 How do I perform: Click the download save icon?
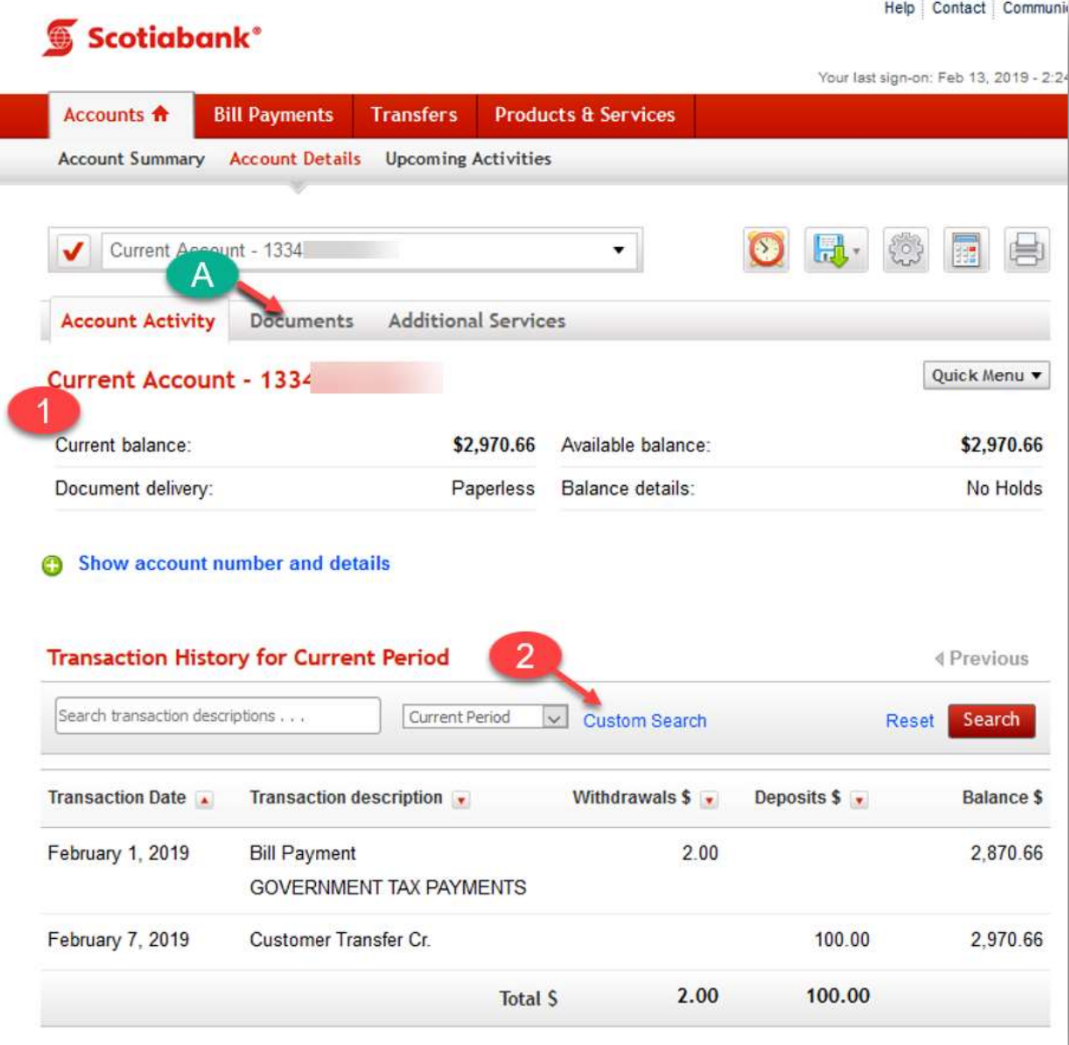835,249
